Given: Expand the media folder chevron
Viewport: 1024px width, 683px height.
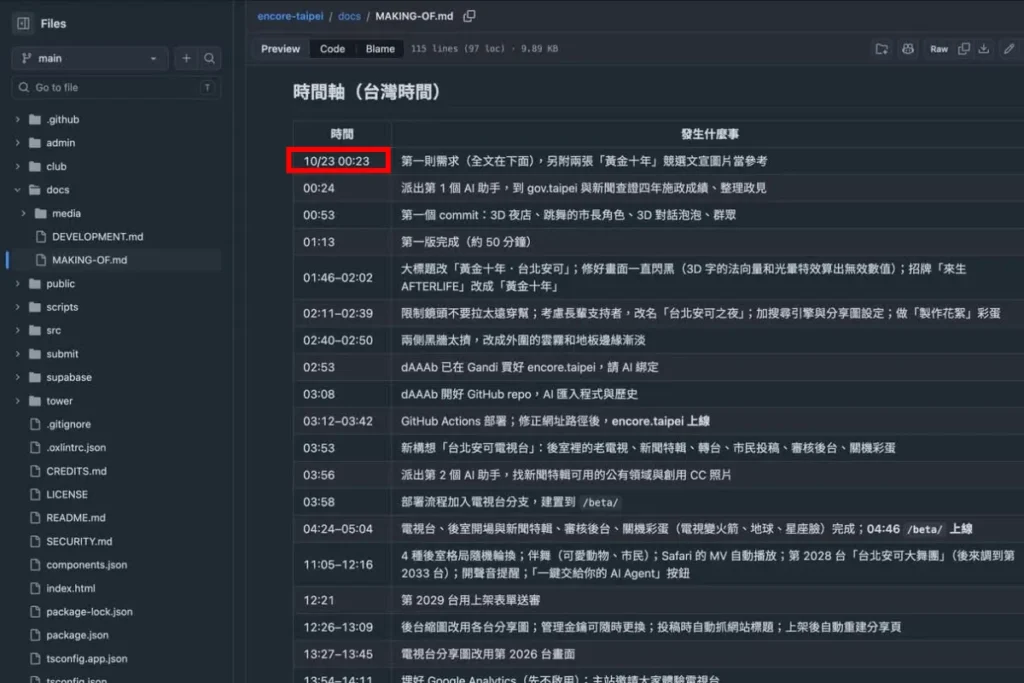Looking at the screenshot, I should pos(24,214).
